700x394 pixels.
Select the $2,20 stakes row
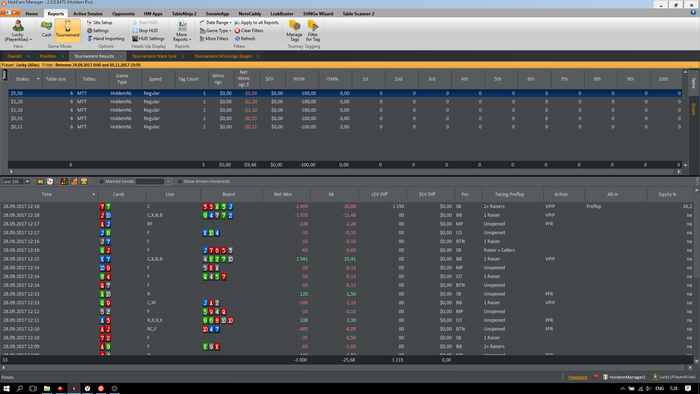click(345, 102)
